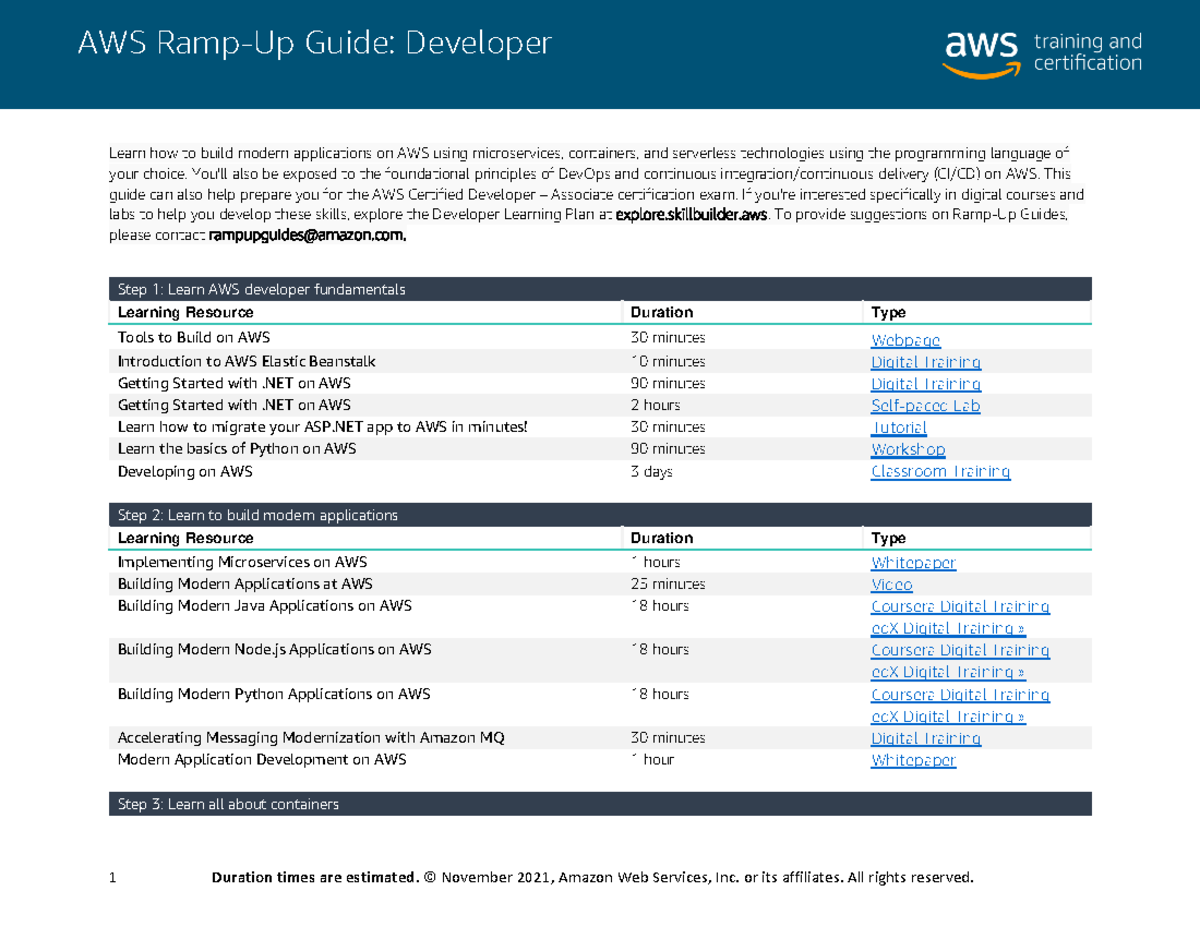
Task: Open the Whitepaper for Implementing Microservices on AWS
Action: pyautogui.click(x=913, y=562)
